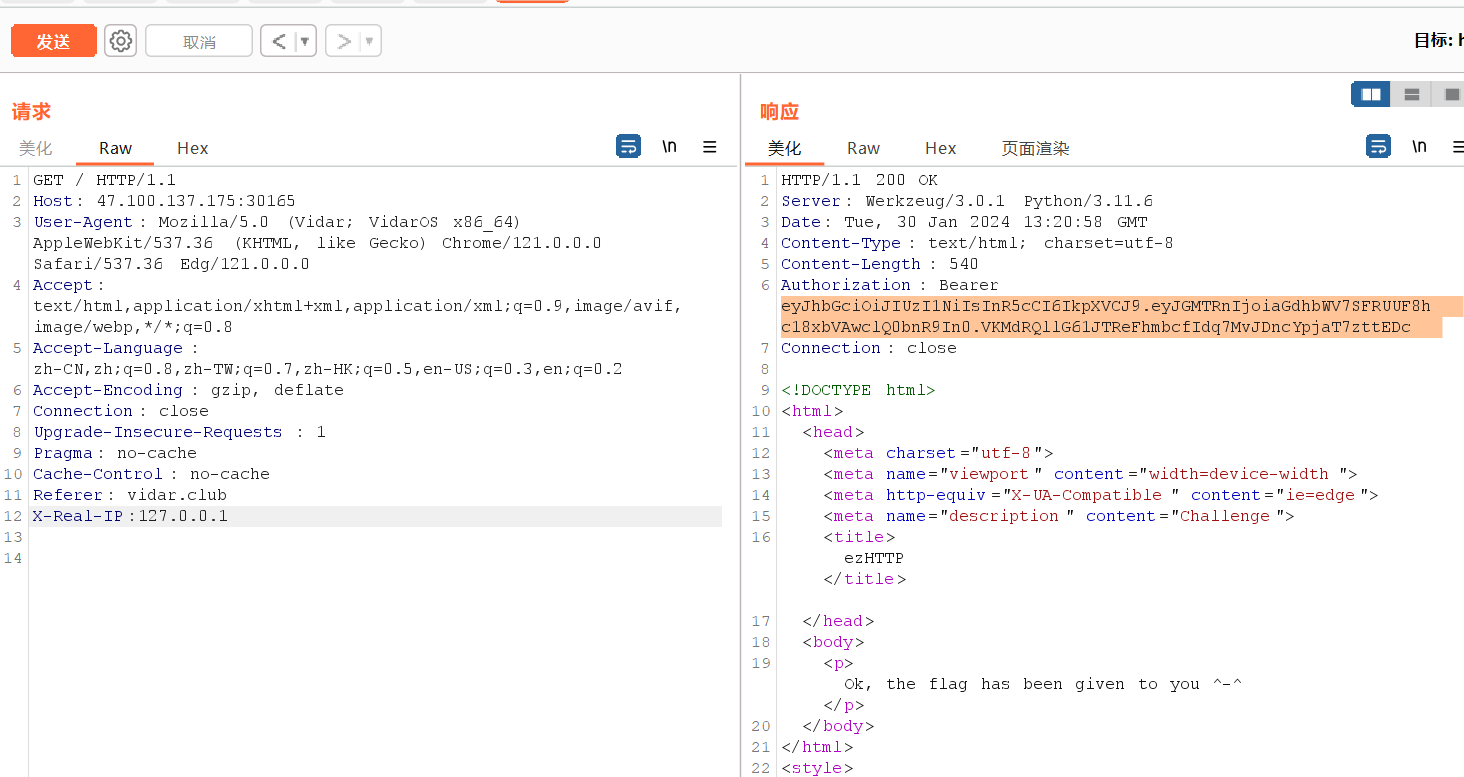Click the X-Real-IP:127.0.0.1 request line

(130, 516)
